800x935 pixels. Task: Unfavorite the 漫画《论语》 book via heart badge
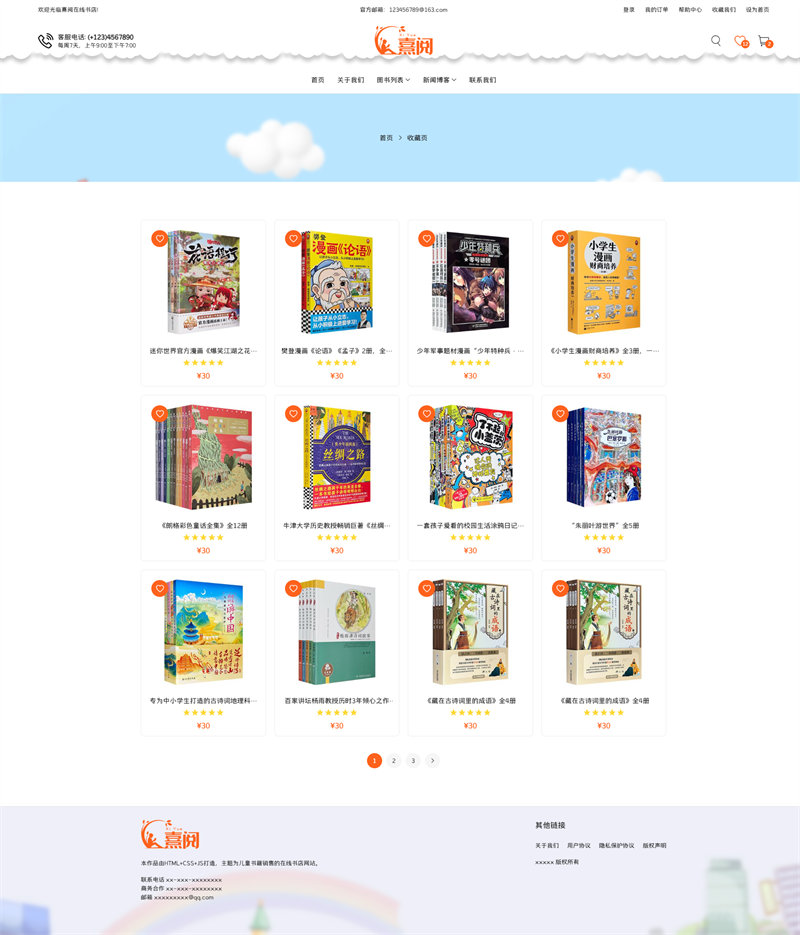[x=293, y=239]
